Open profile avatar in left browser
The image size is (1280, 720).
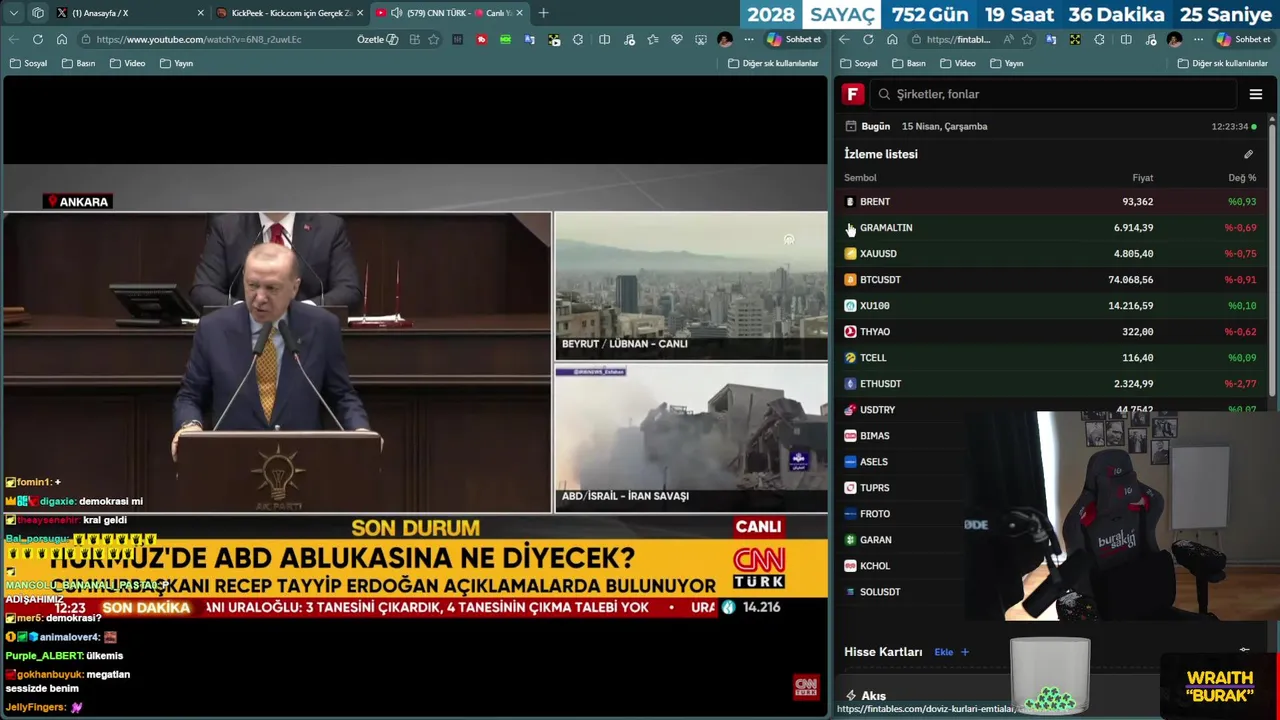pyautogui.click(x=725, y=39)
